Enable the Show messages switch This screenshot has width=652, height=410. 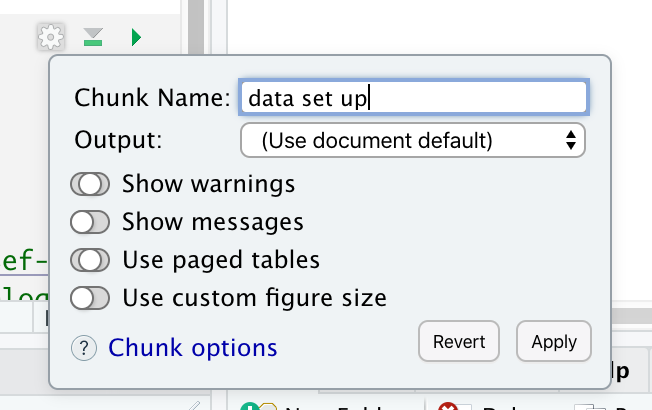pyautogui.click(x=90, y=221)
